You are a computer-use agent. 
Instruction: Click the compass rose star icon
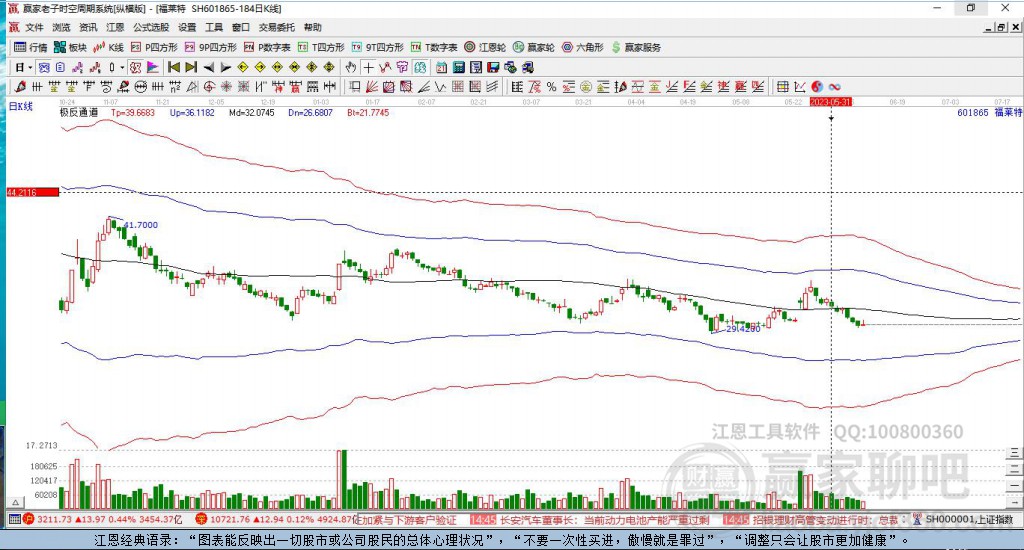(x=226, y=86)
